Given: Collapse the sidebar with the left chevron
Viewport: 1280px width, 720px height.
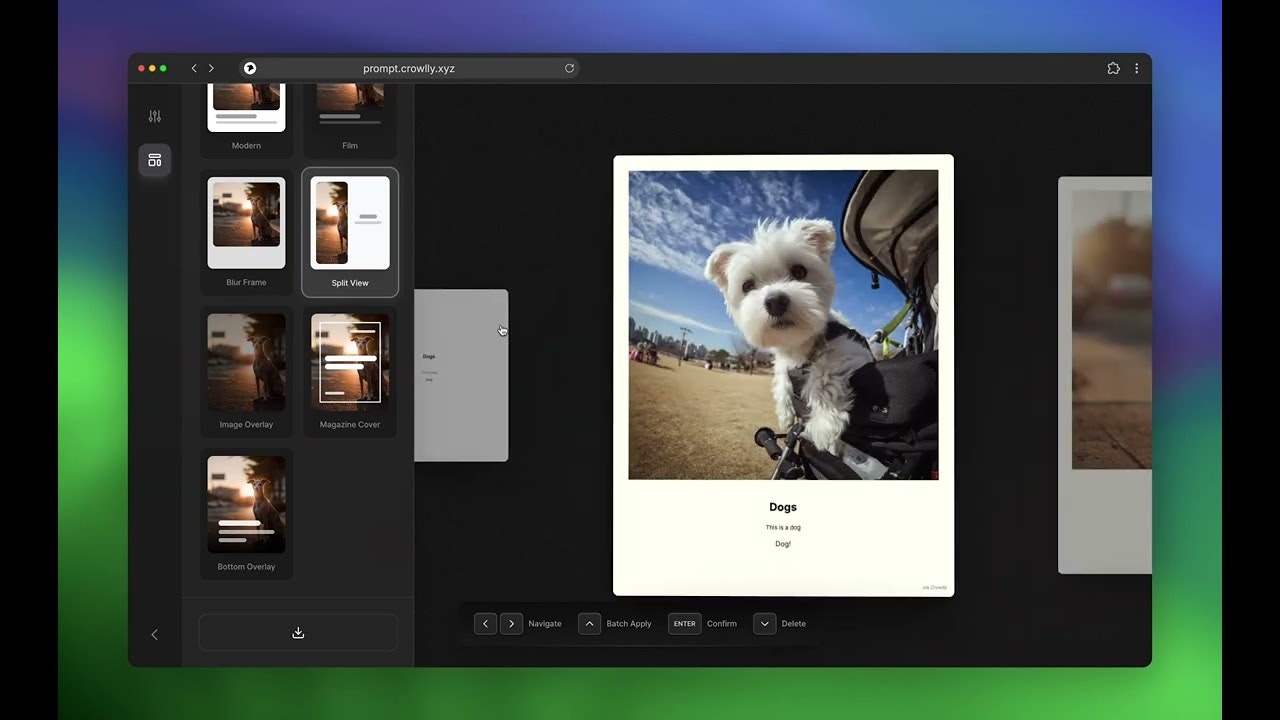Looking at the screenshot, I should coord(154,634).
